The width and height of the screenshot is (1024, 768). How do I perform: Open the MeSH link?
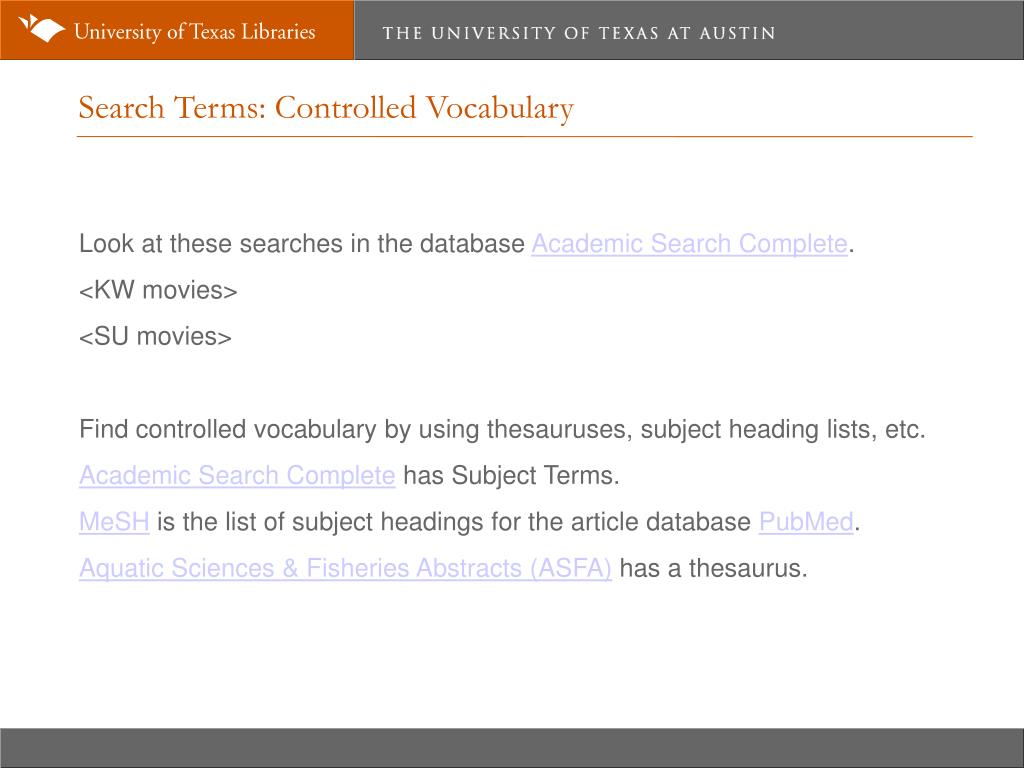point(114,522)
